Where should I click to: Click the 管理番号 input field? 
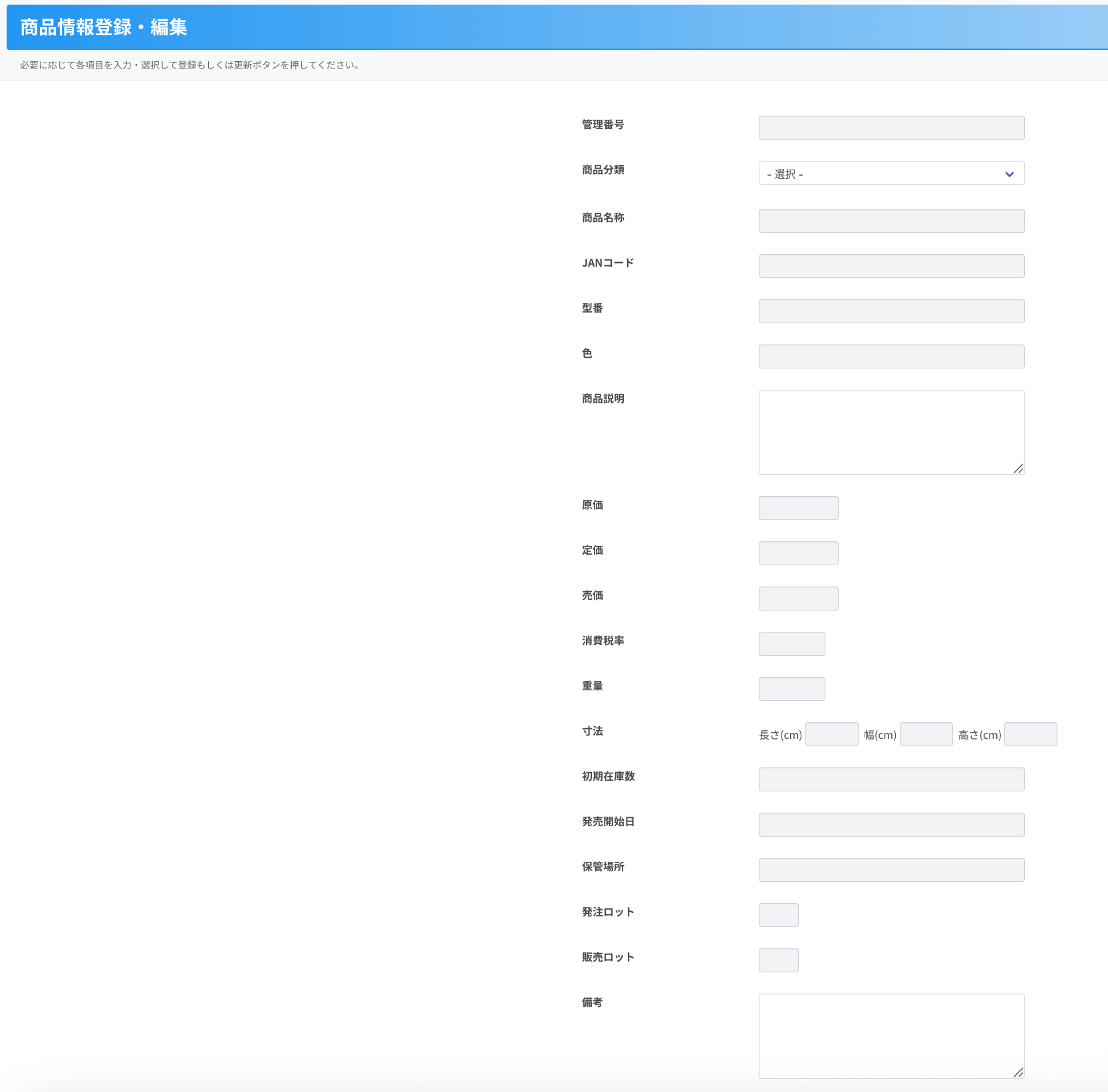(x=891, y=128)
